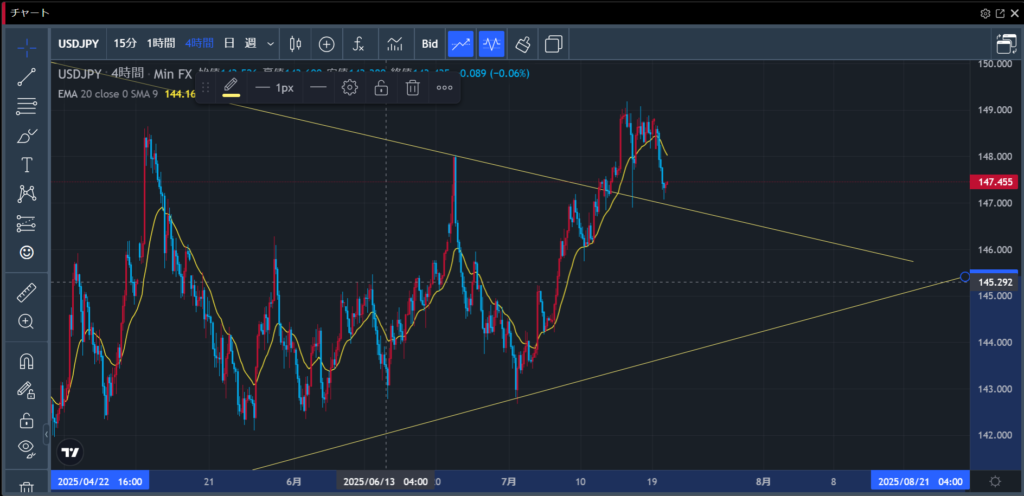Click the compare symbol plus icon
This screenshot has height=496, width=1024.
pyautogui.click(x=327, y=44)
